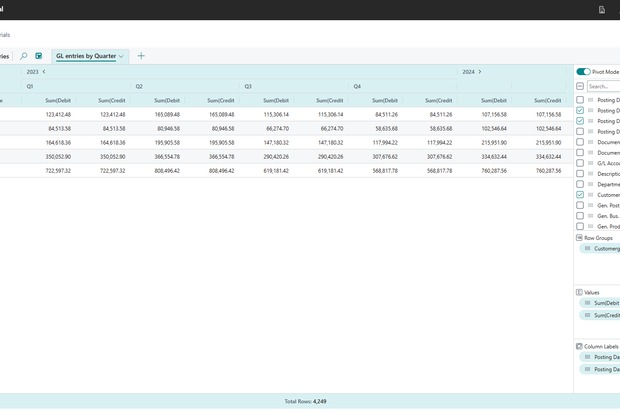
Task: Collapse the 2023 column group chevron
Action: point(44,72)
